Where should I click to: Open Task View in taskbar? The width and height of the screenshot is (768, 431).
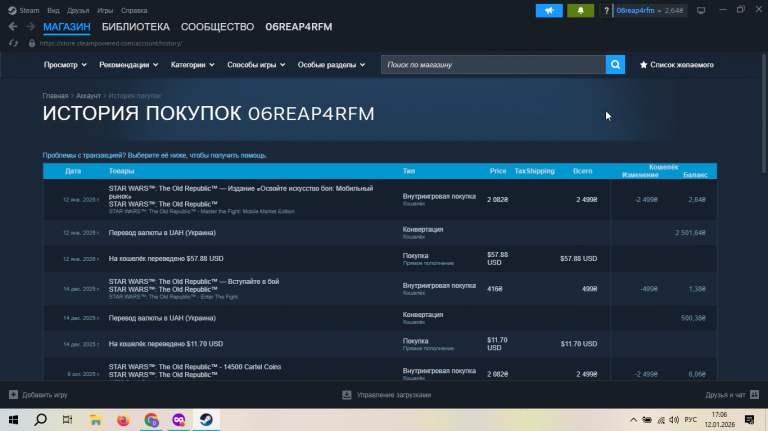click(x=68, y=420)
